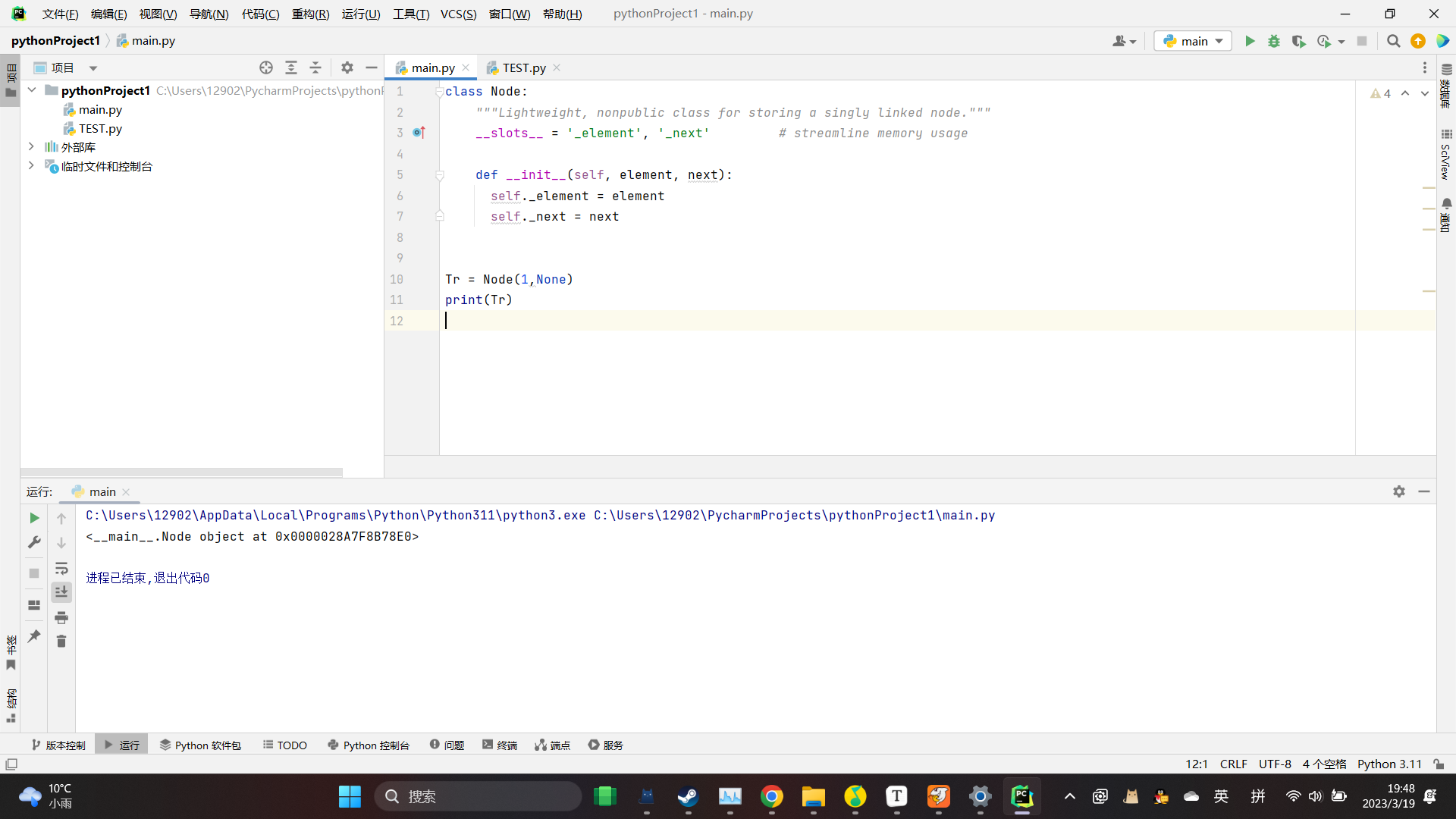Viewport: 1456px width, 819px height.
Task: Click Clear All trash icon in run panel
Action: (61, 642)
